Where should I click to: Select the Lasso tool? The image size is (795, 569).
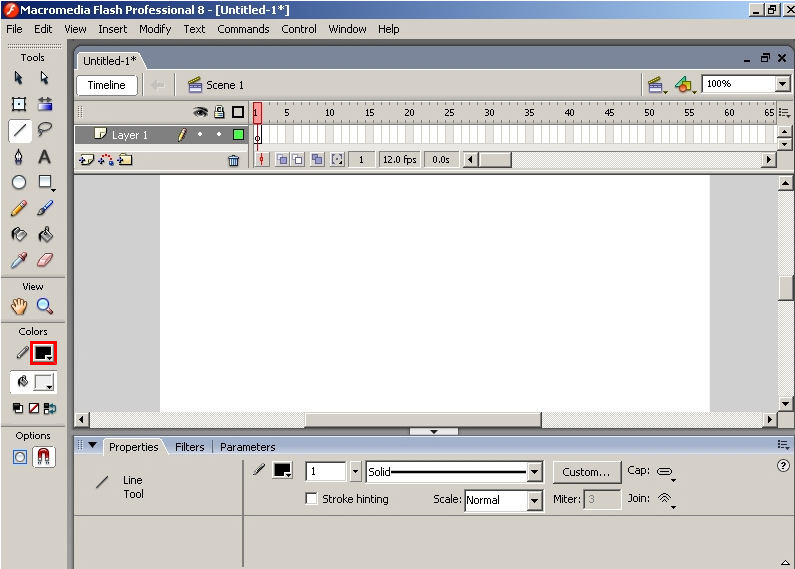(x=45, y=130)
